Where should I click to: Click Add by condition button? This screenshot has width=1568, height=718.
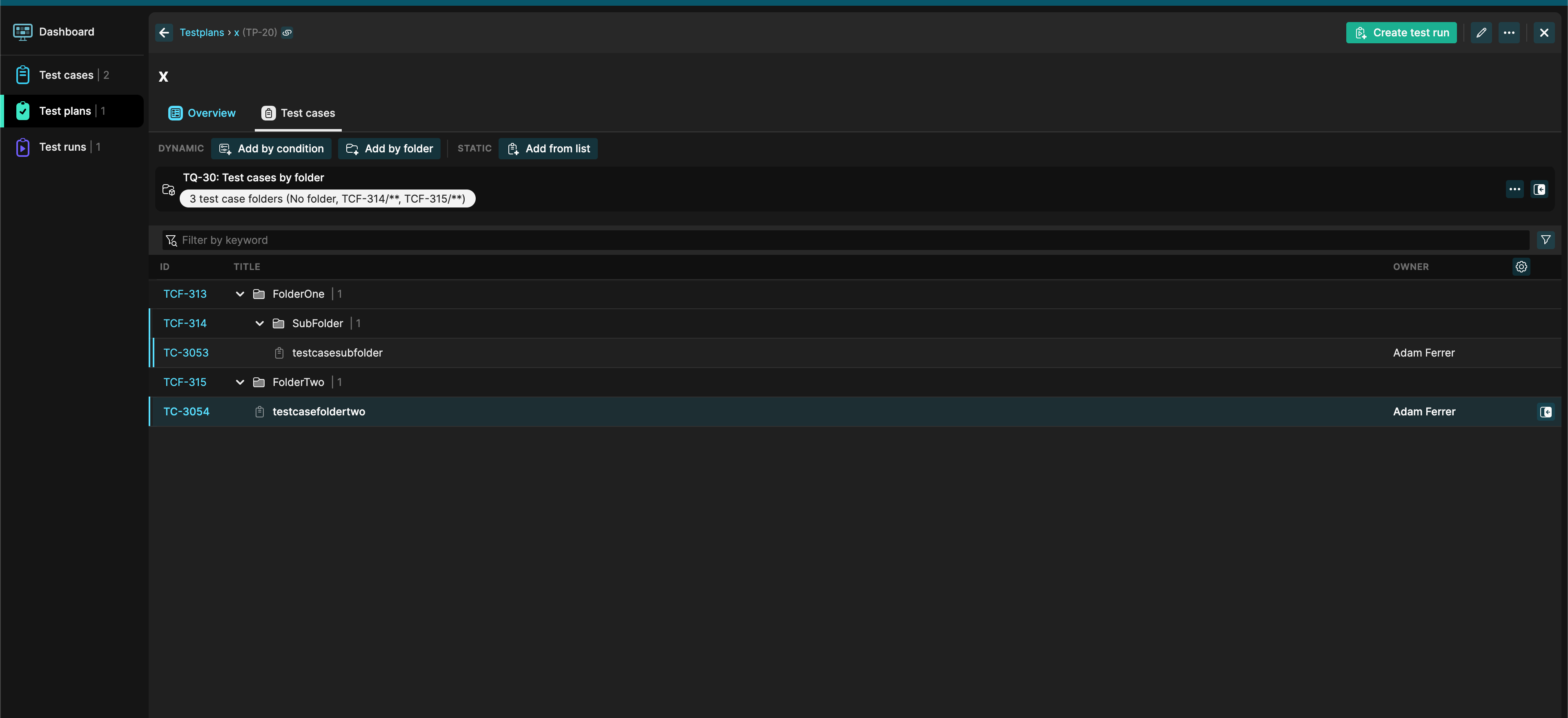[271, 149]
